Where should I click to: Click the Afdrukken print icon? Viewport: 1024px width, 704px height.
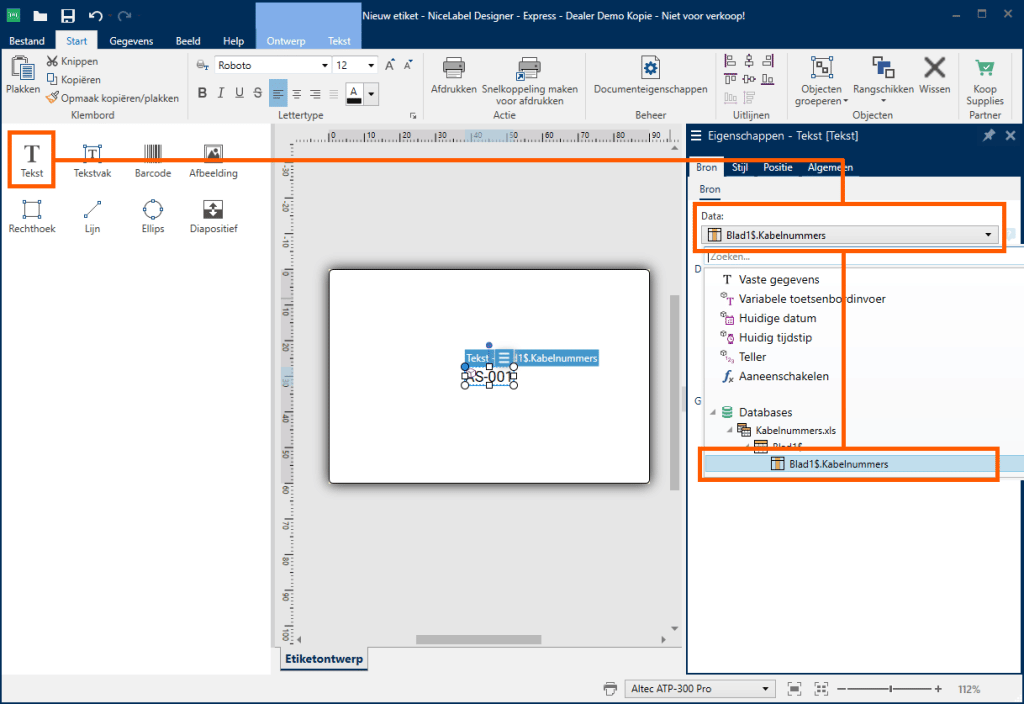[x=453, y=68]
